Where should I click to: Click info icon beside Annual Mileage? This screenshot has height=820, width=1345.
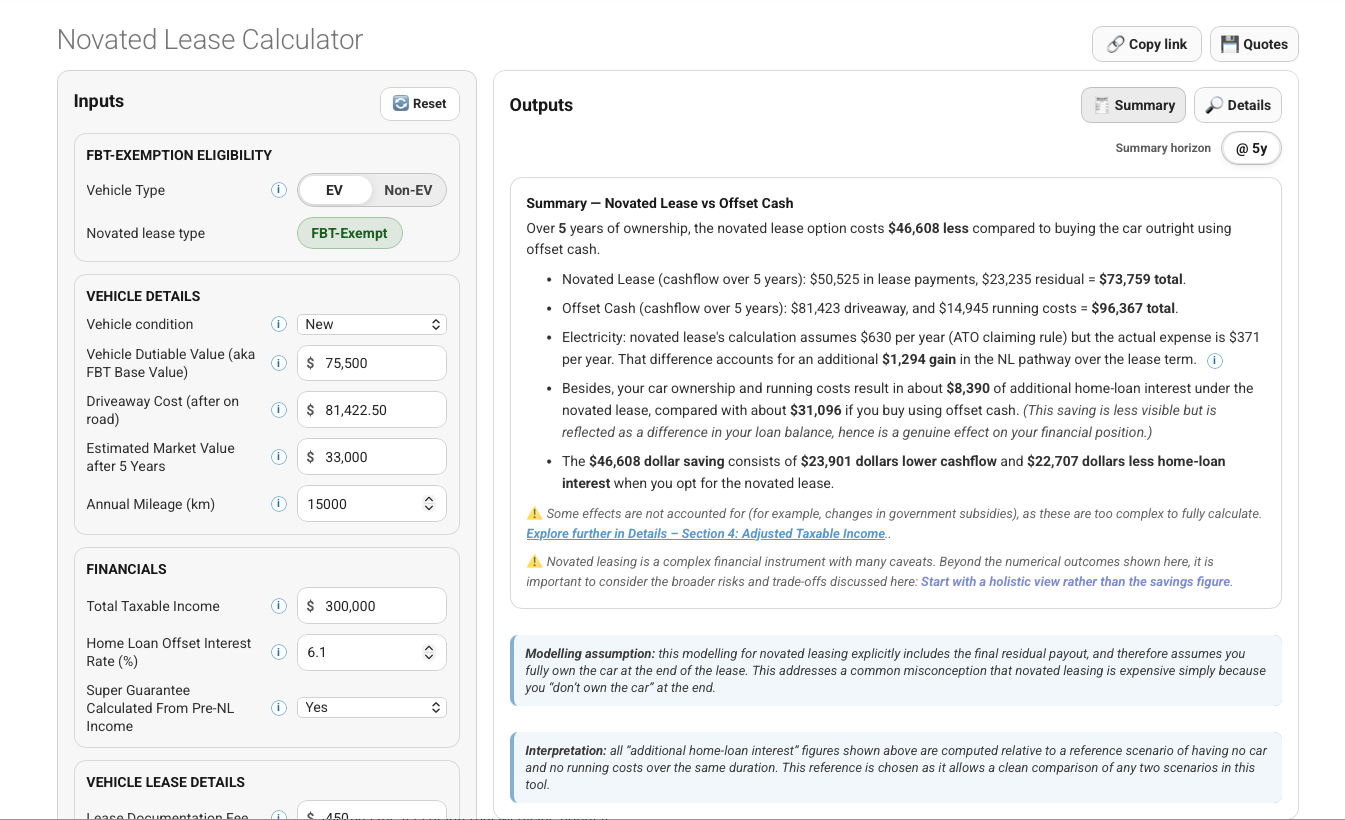click(279, 504)
